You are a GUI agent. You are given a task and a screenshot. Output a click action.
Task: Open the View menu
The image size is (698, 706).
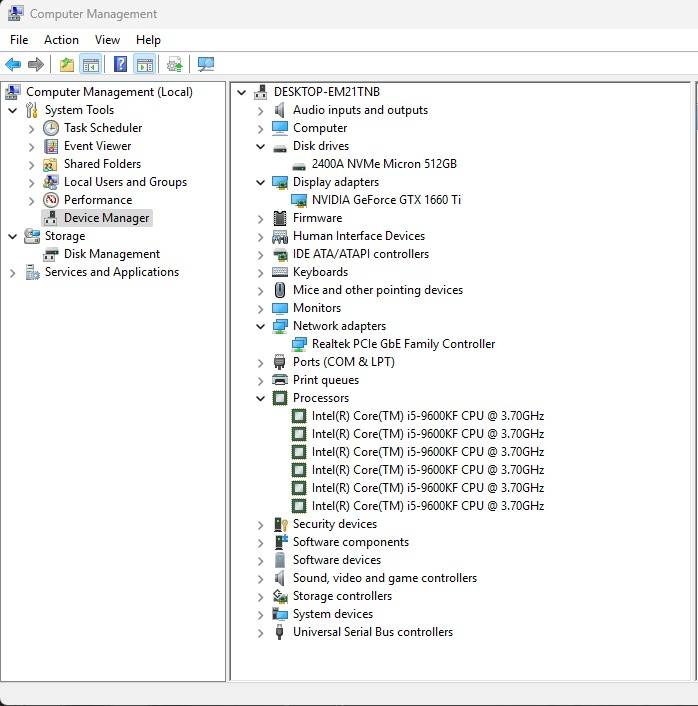click(x=107, y=40)
